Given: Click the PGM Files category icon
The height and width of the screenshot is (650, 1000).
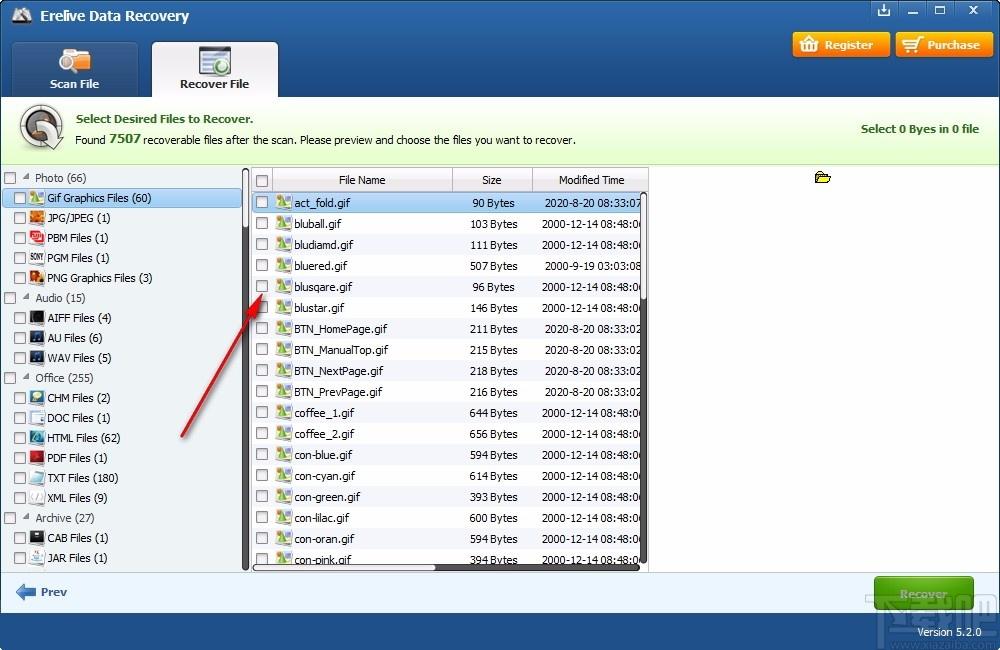Looking at the screenshot, I should click(37, 258).
